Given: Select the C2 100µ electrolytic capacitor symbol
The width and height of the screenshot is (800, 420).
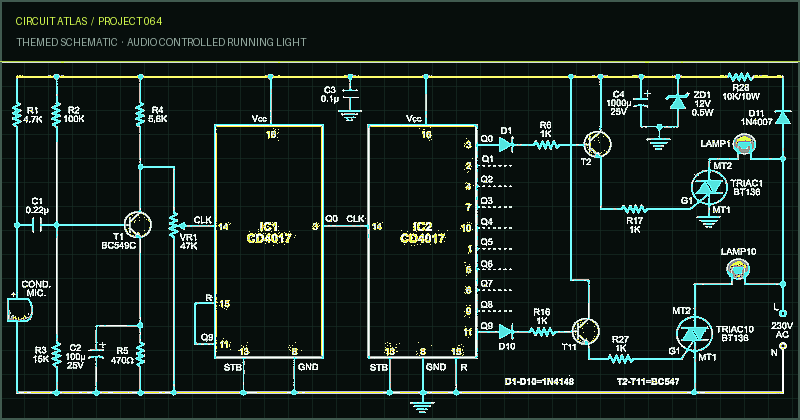Looking at the screenshot, I should pos(96,351).
